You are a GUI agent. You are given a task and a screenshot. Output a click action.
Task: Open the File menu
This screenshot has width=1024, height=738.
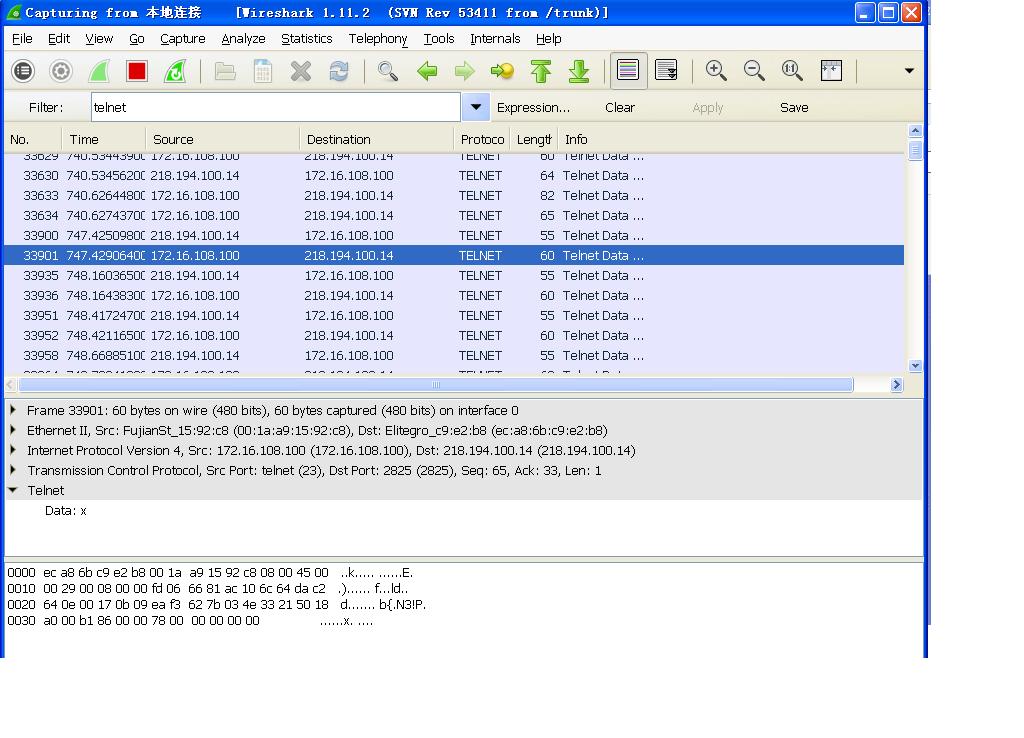coord(22,39)
